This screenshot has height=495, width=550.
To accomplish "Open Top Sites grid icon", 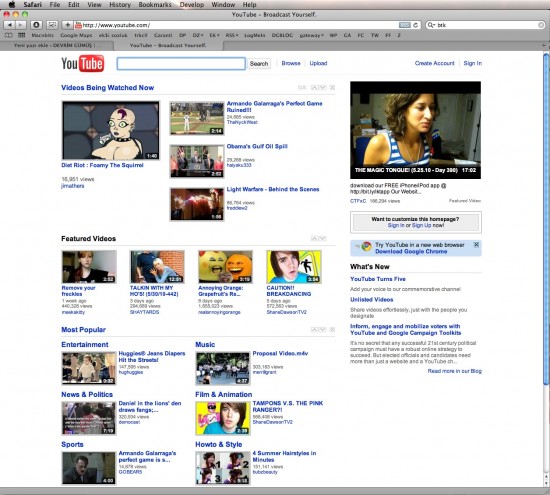I will point(21,35).
